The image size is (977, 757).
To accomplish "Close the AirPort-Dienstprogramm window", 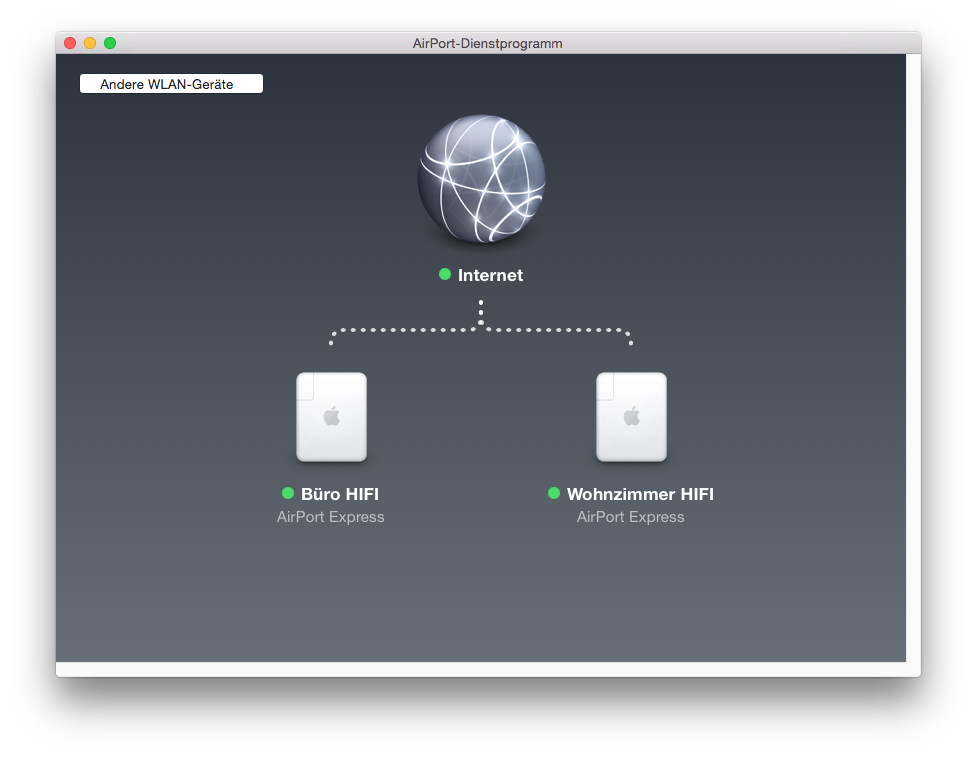I will (70, 43).
